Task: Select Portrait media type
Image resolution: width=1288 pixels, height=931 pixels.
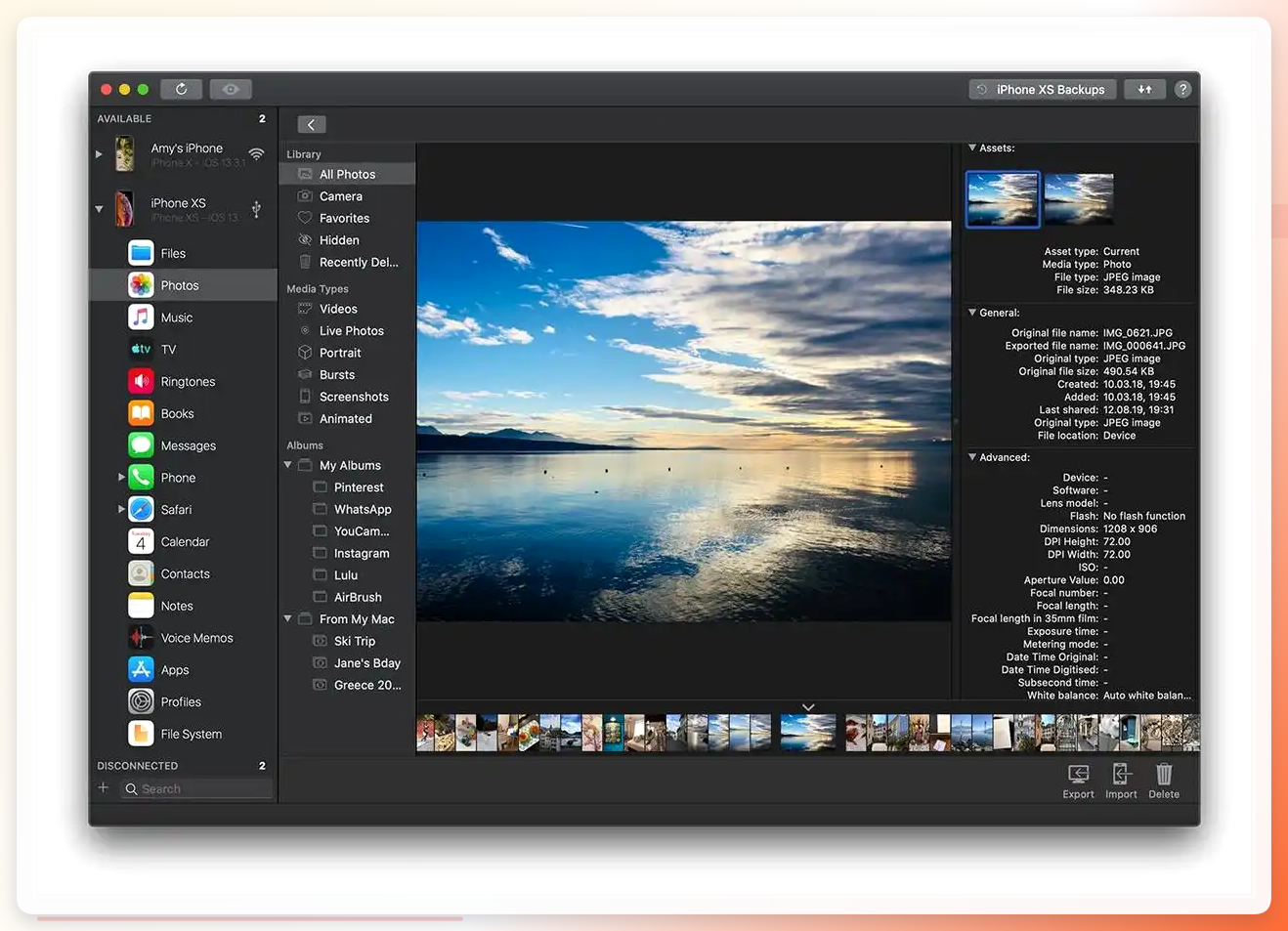Action: point(347,353)
